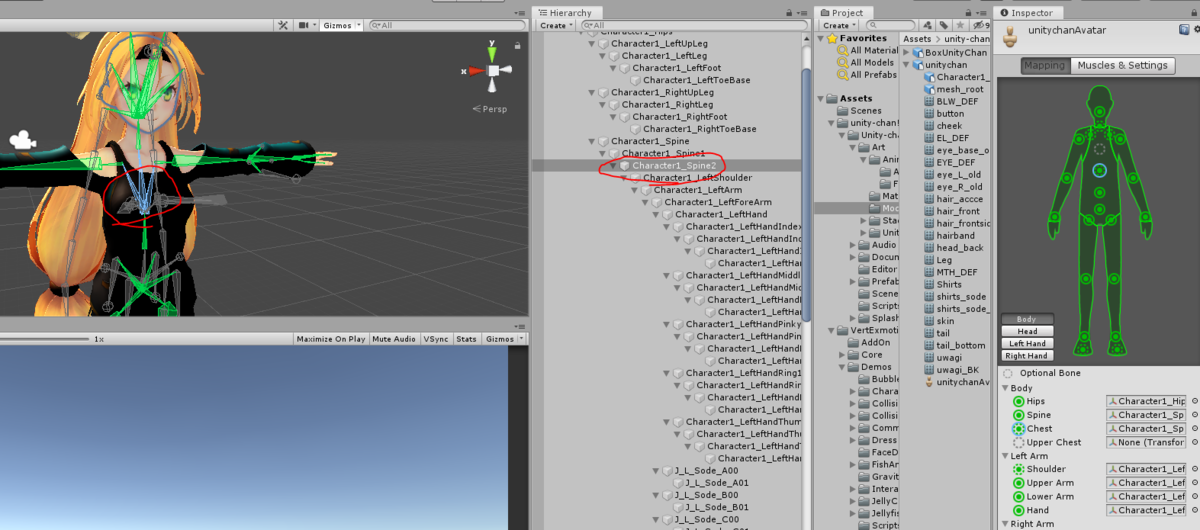
Task: Expand the BoxUnityChan asset
Action: pyautogui.click(x=907, y=52)
